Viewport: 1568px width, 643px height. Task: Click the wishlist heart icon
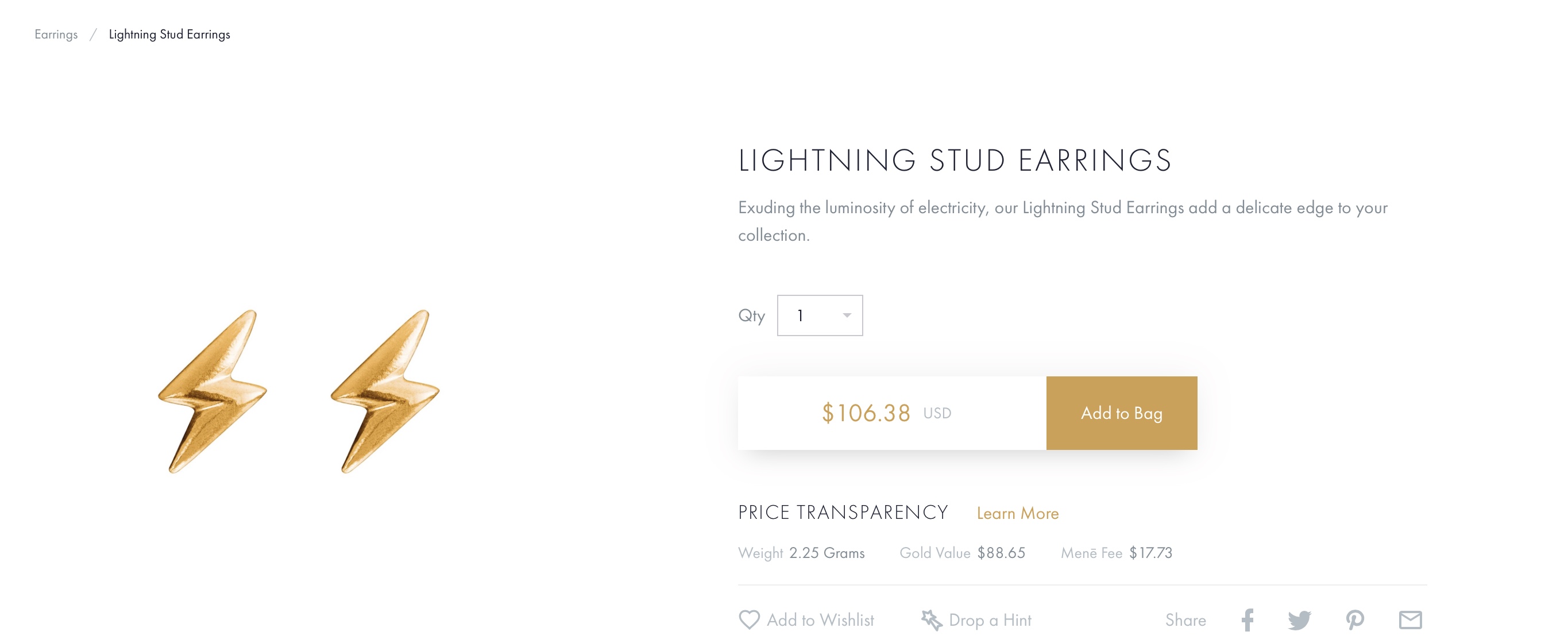[749, 620]
